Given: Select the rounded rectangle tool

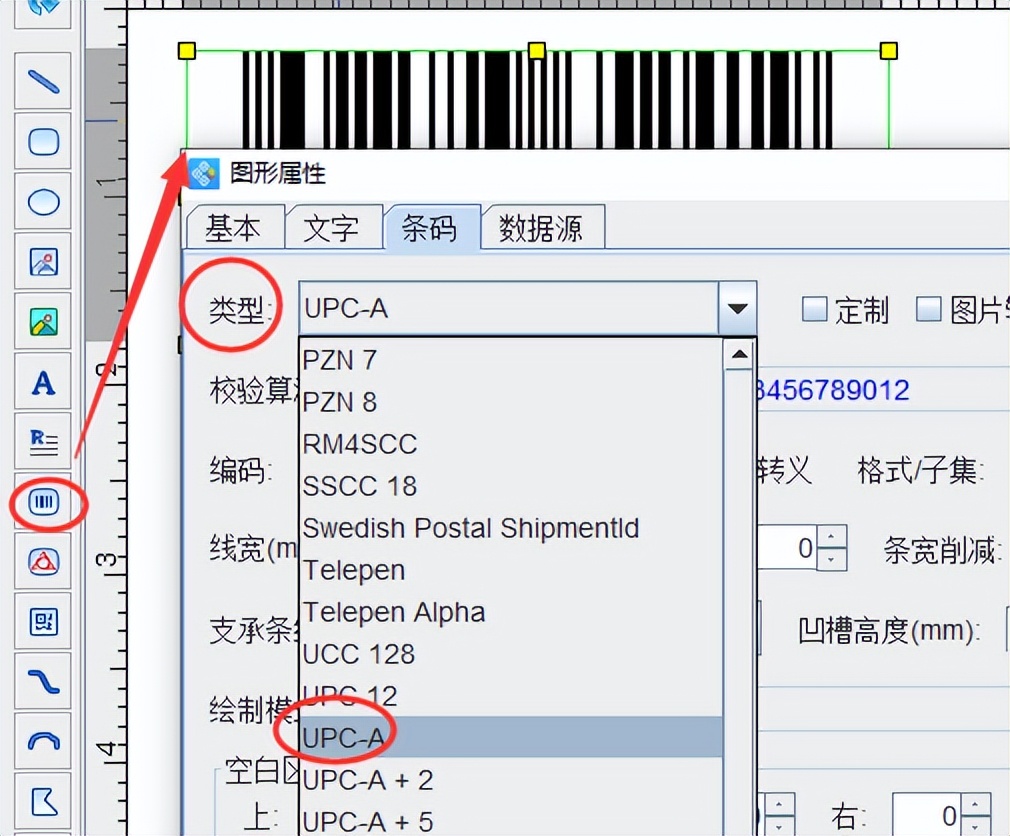Looking at the screenshot, I should (43, 142).
